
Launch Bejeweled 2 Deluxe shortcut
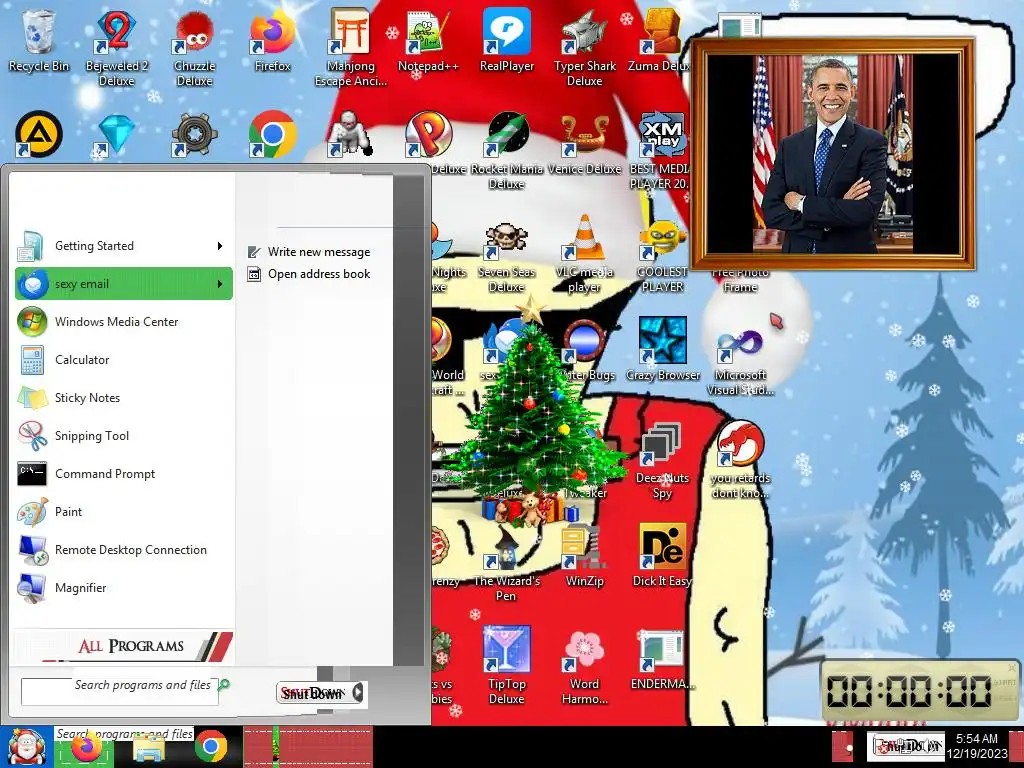(x=116, y=49)
